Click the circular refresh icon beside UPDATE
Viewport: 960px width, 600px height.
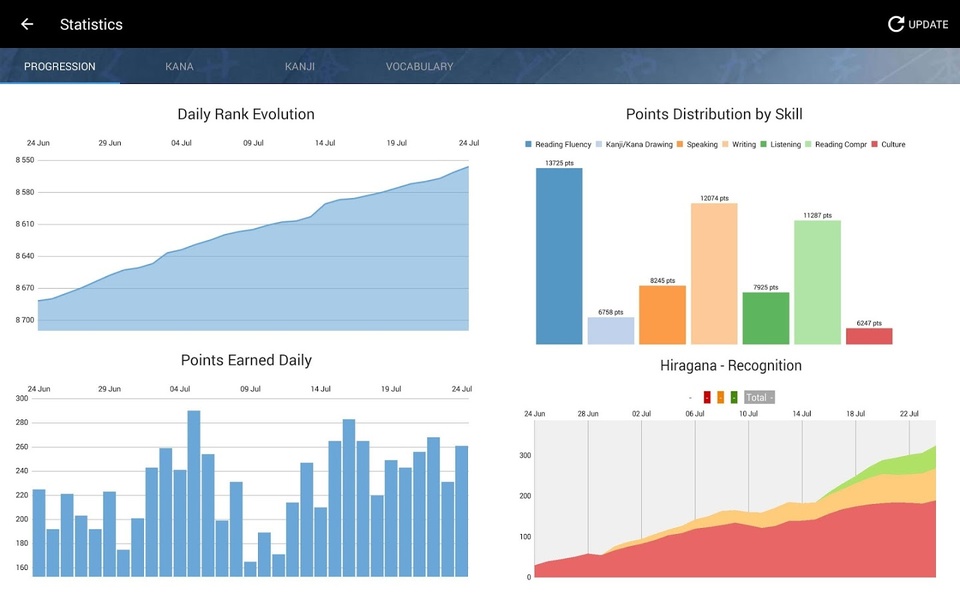pyautogui.click(x=896, y=24)
